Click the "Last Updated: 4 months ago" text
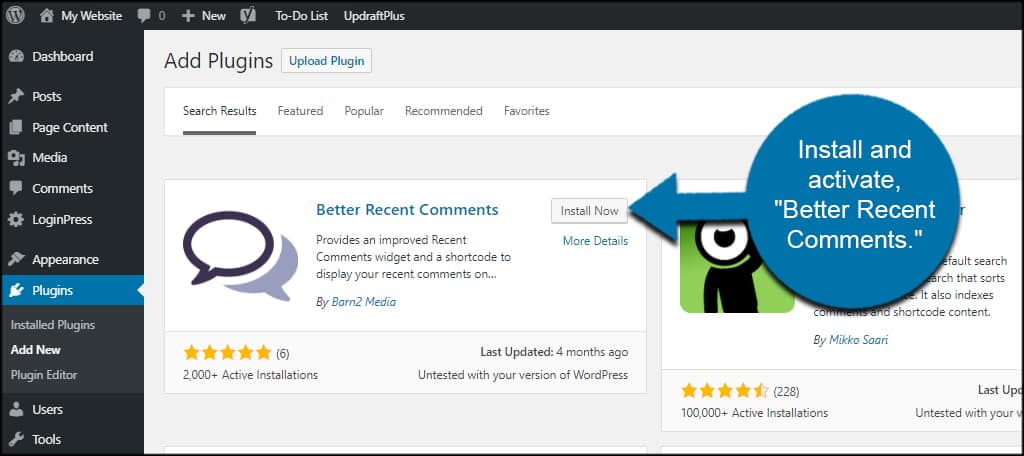The width and height of the screenshot is (1024, 456). pyautogui.click(x=554, y=352)
